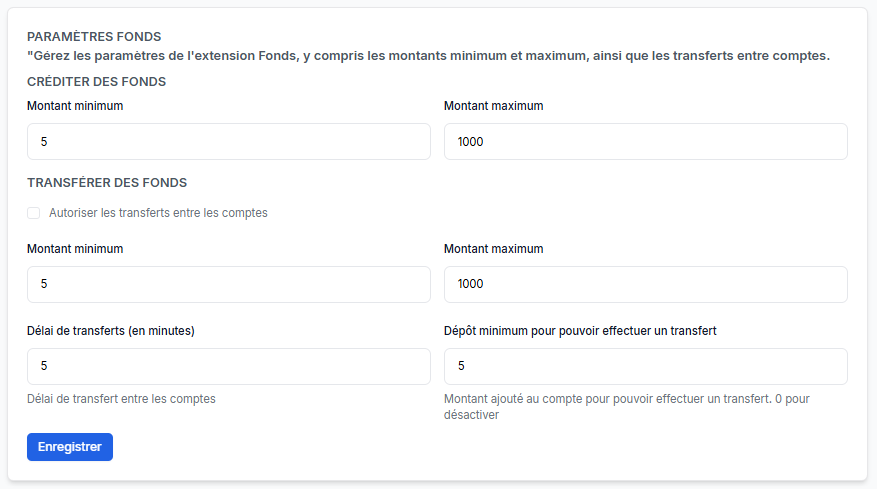Focus the Montant maximum field under Transférer des fonds
Image resolution: width=877 pixels, height=489 pixels.
pyautogui.click(x=645, y=284)
